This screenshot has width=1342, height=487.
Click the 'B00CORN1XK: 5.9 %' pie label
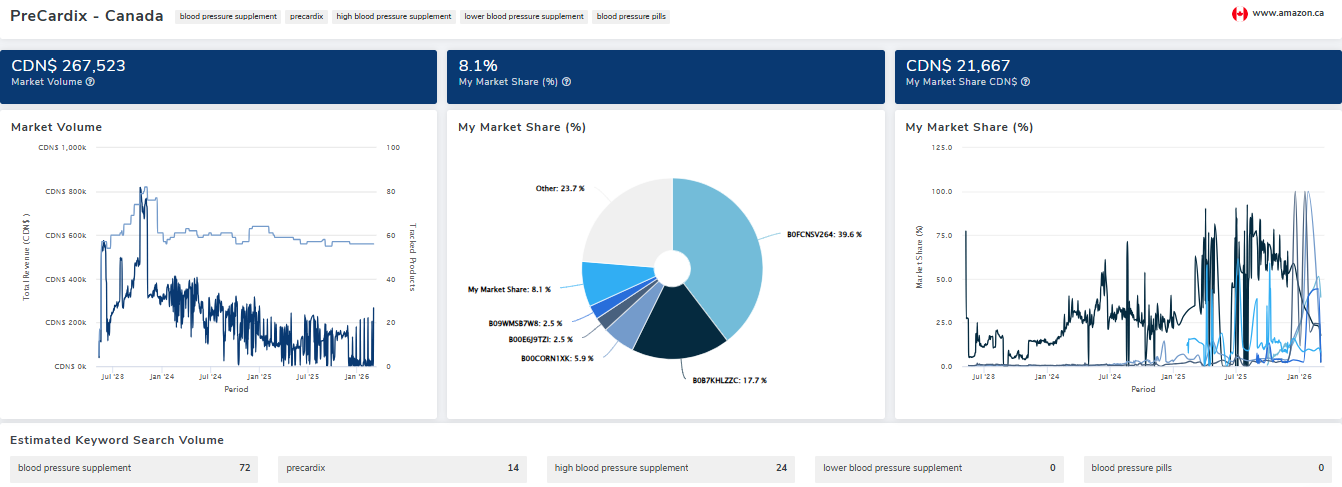557,358
